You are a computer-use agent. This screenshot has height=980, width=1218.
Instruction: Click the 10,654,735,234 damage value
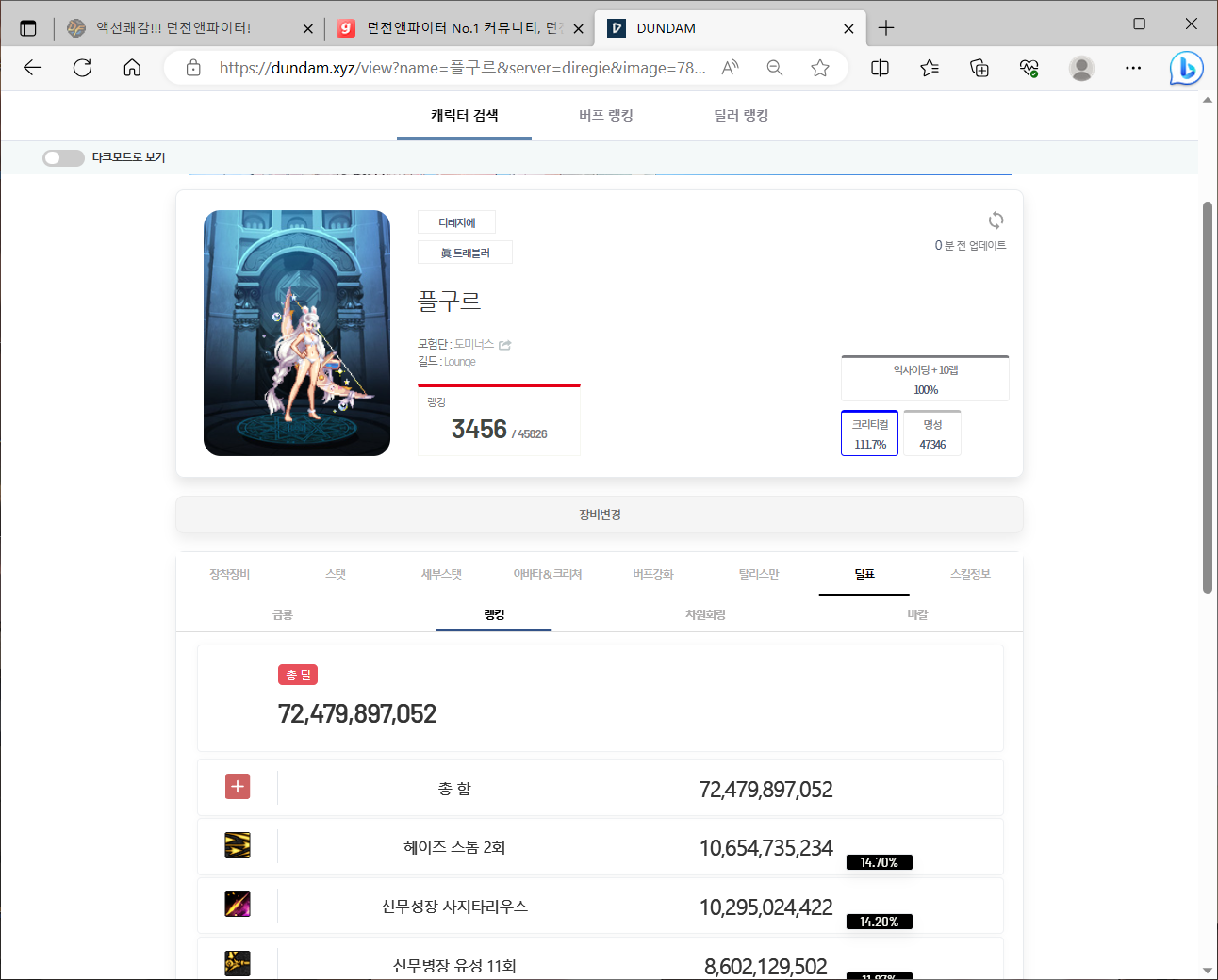click(x=765, y=848)
